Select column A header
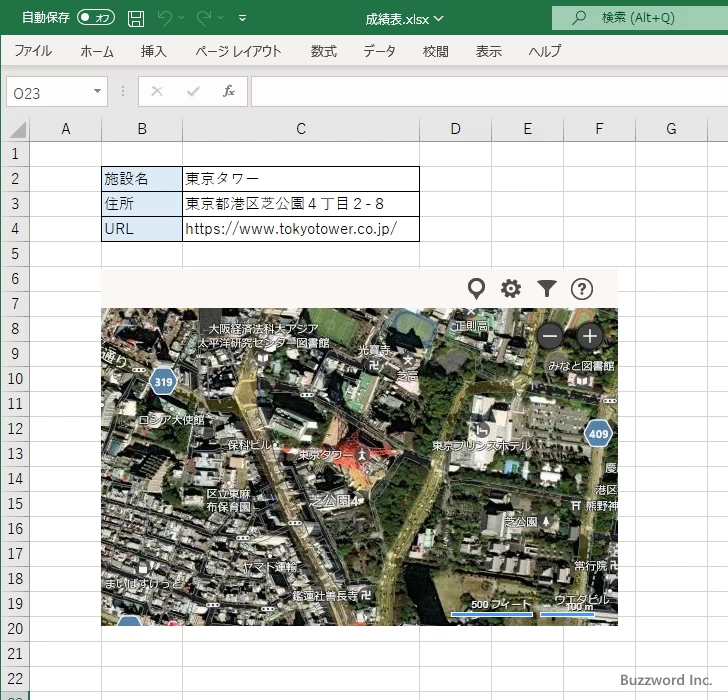Screen dimensions: 728x700 coord(65,129)
